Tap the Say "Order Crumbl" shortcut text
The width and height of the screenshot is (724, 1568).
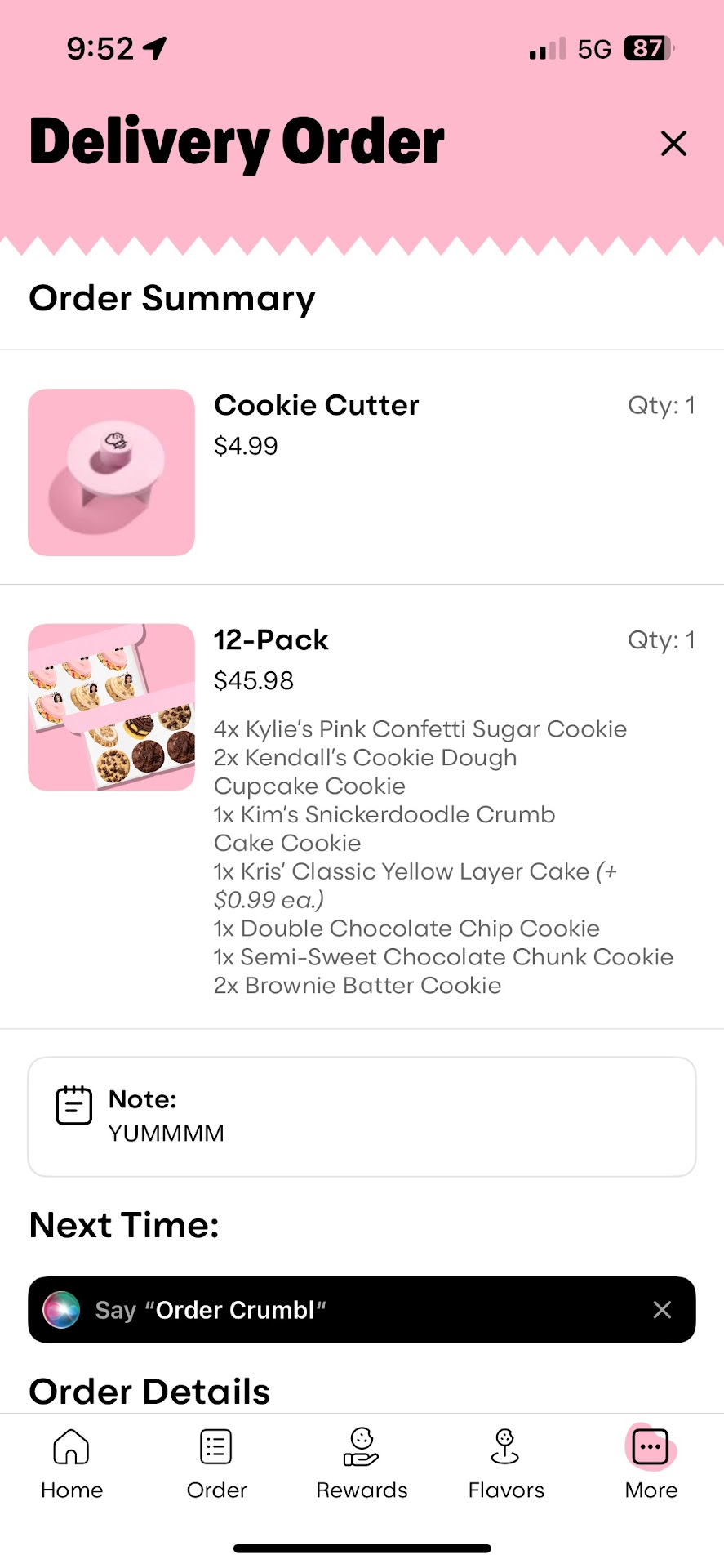(211, 1310)
